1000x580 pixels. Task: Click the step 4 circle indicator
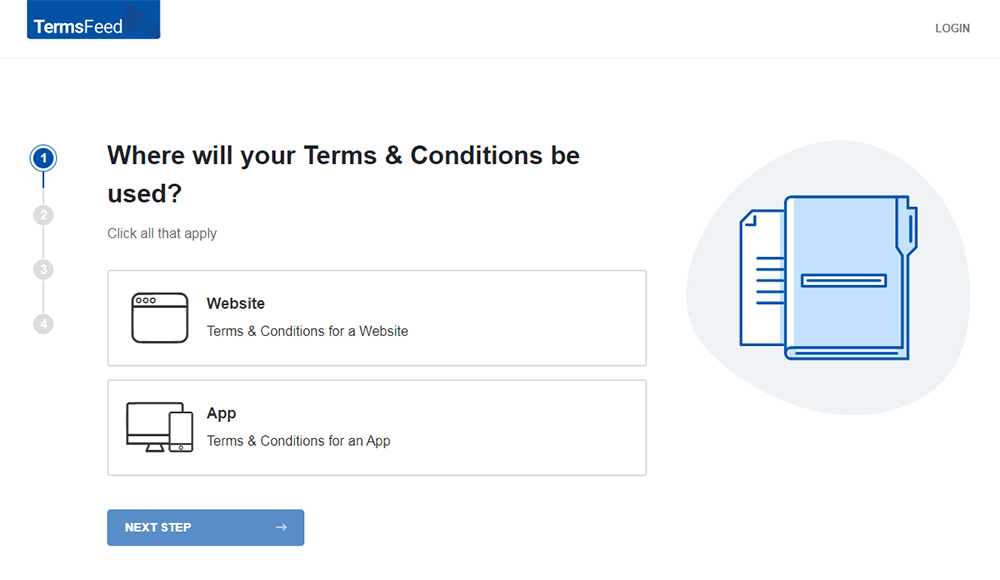point(43,323)
